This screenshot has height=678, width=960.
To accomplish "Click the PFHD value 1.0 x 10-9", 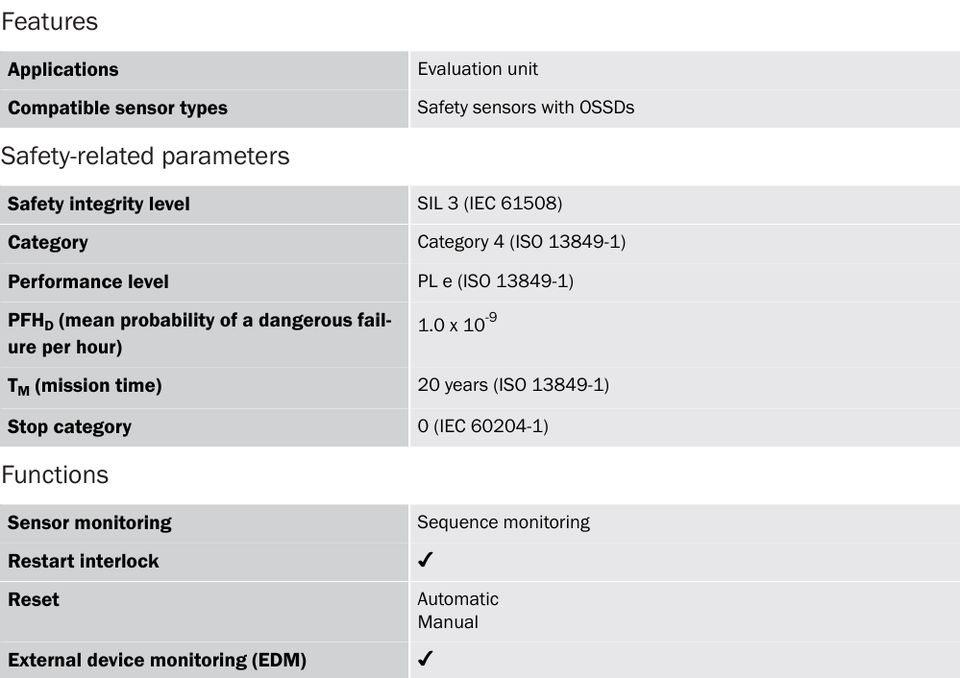I will [457, 322].
